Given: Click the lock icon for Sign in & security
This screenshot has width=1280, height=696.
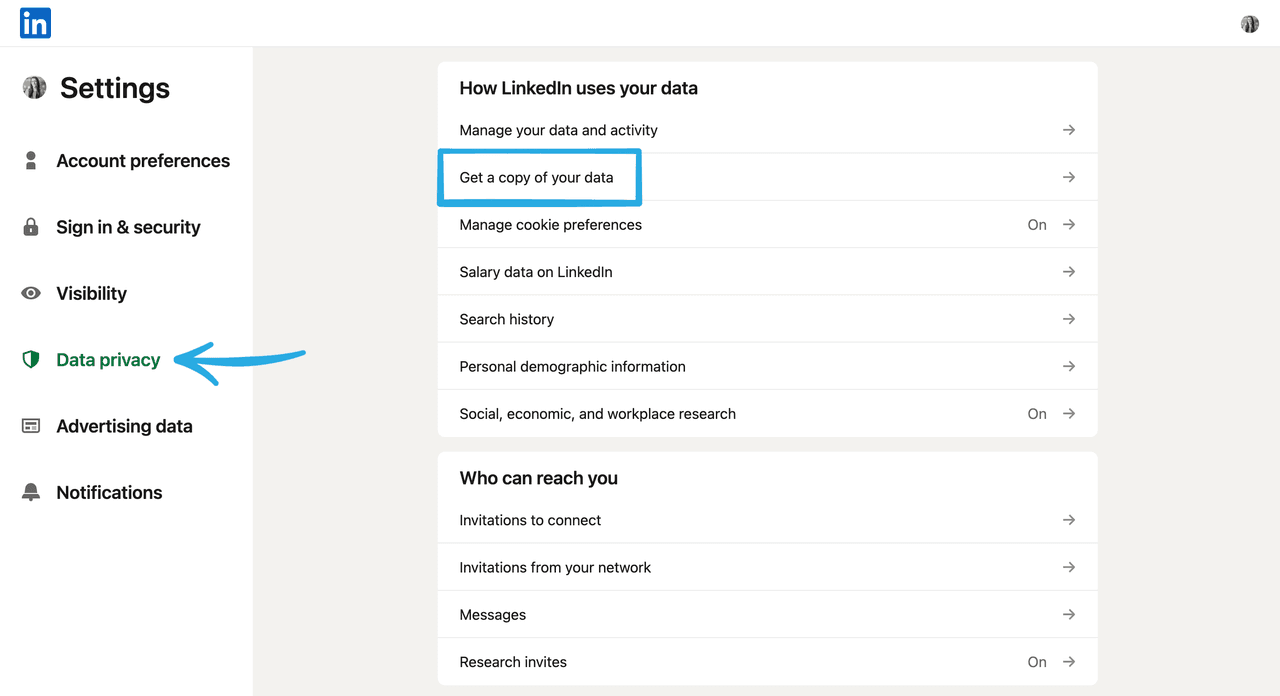Looking at the screenshot, I should coord(31,227).
